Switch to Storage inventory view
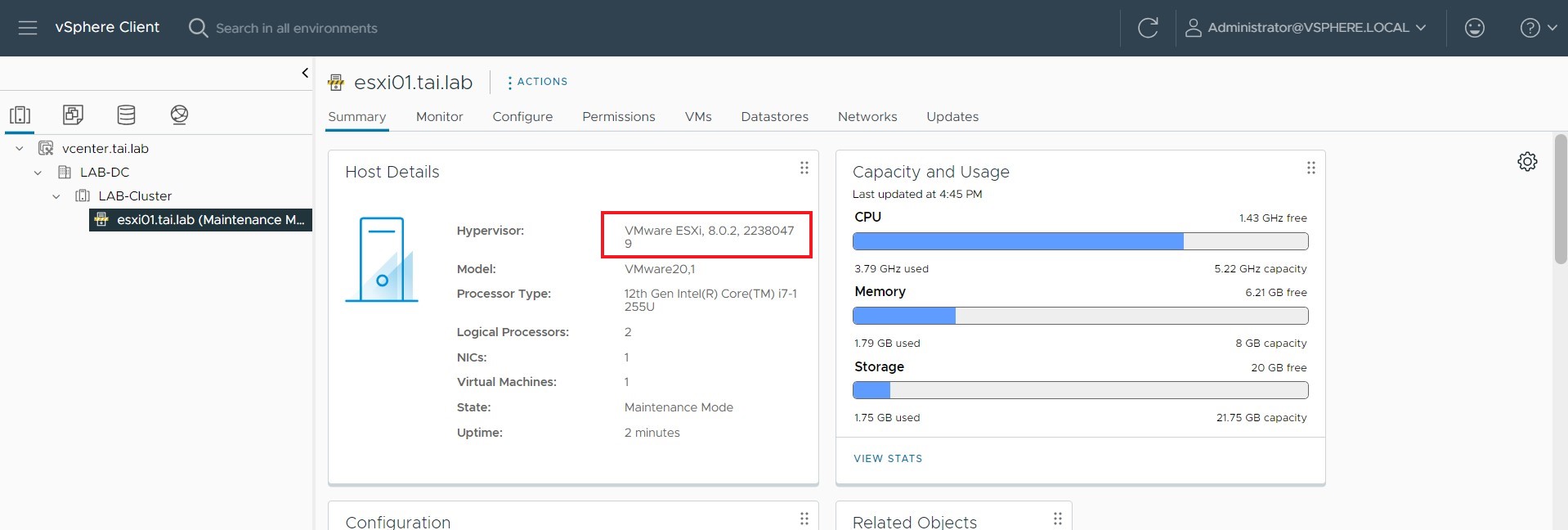 pos(126,115)
